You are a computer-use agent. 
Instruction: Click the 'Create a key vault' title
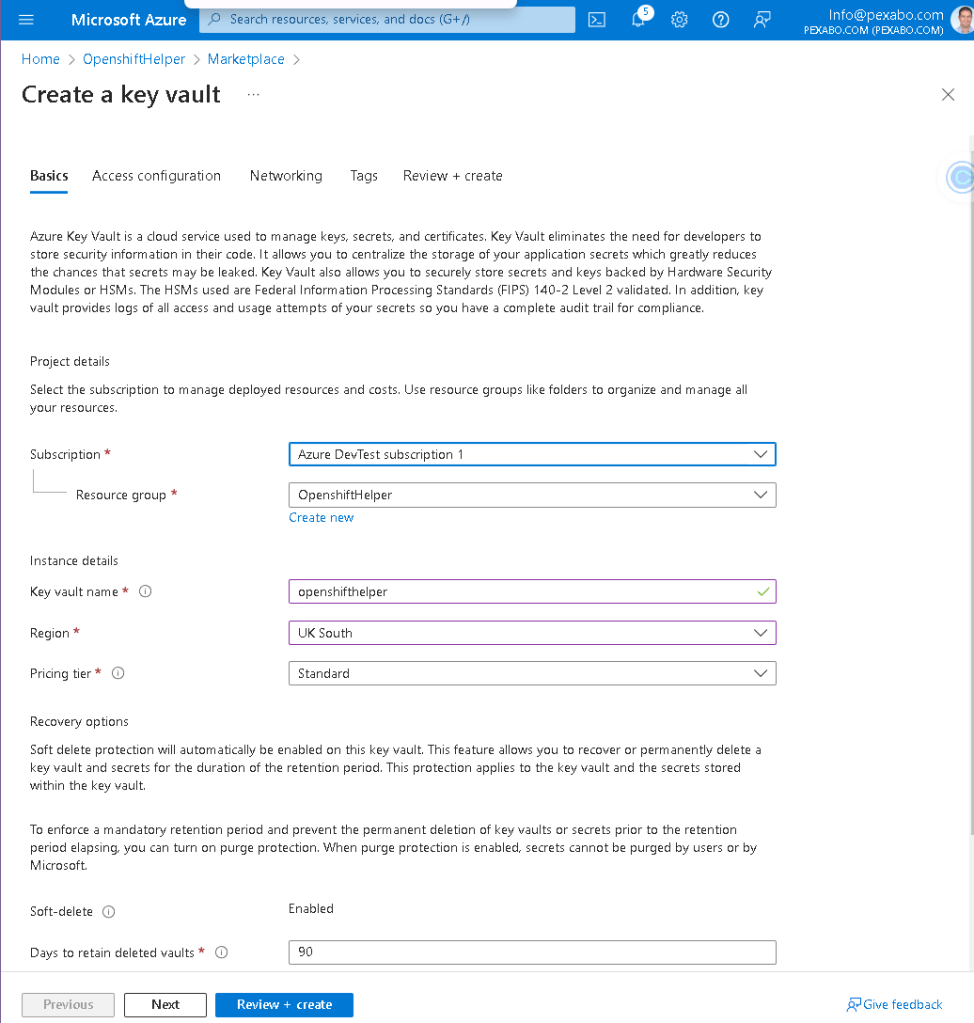(x=121, y=95)
